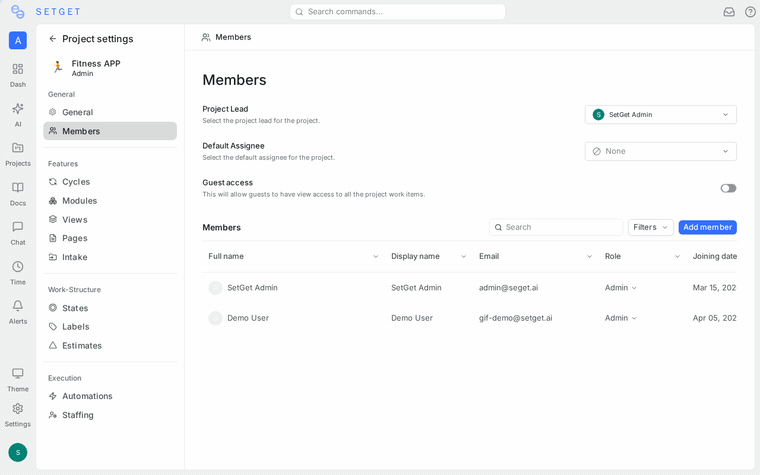Toggle the Guest access switch
Image resolution: width=760 pixels, height=475 pixels.
click(728, 188)
